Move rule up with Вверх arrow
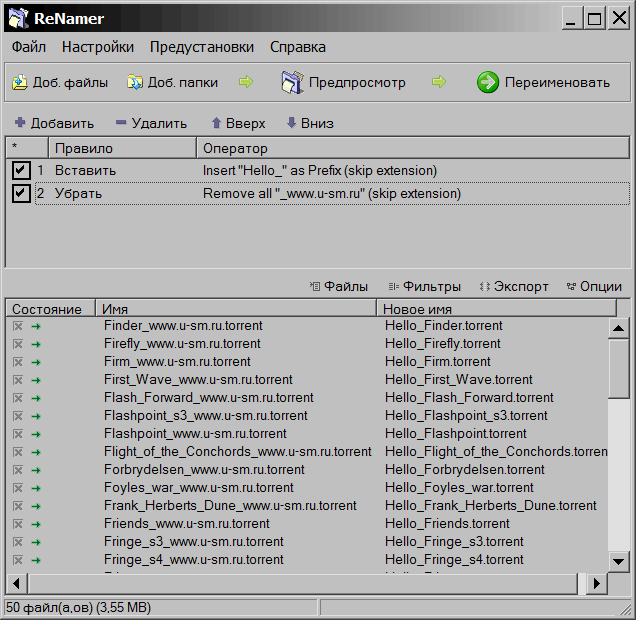 point(216,123)
